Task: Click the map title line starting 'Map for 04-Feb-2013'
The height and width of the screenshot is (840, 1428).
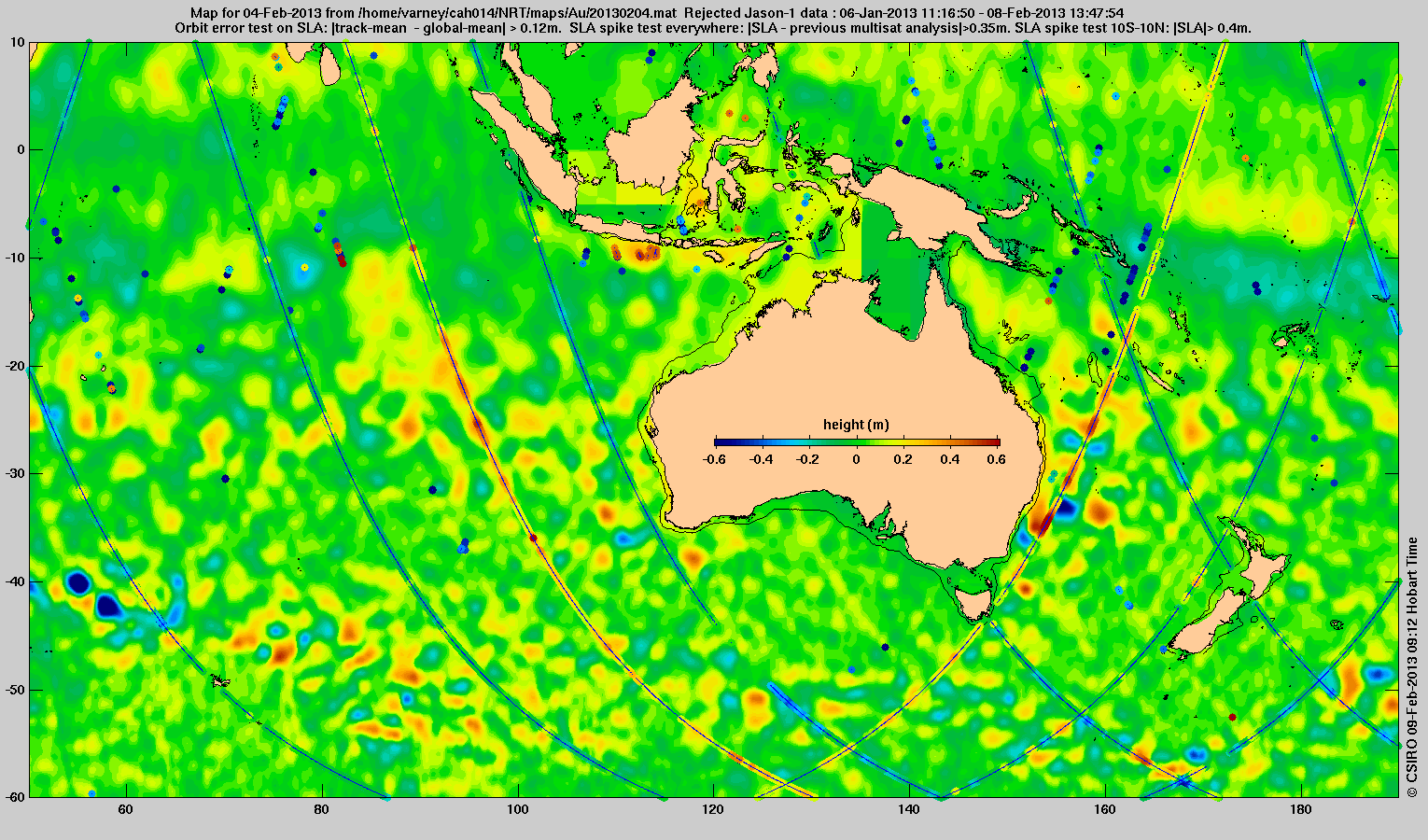Action: click(x=656, y=13)
